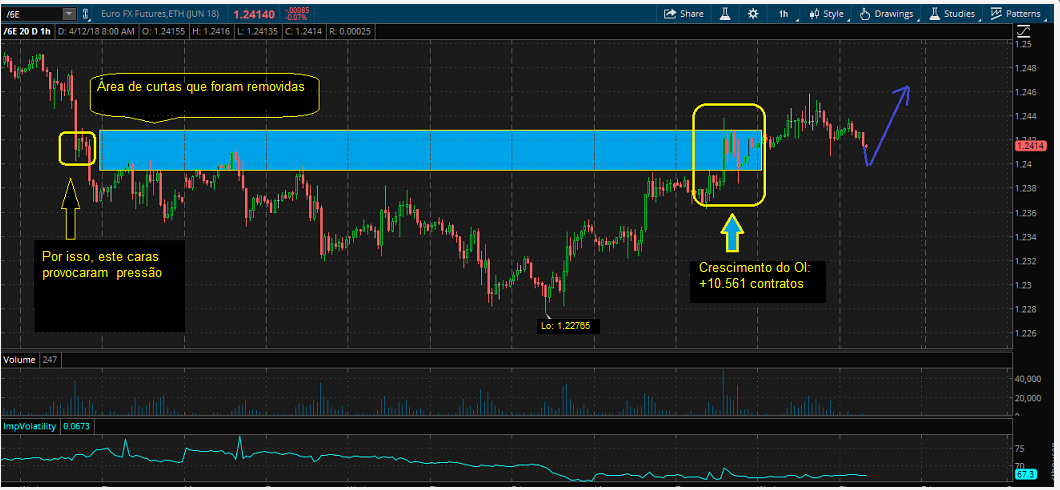Click the high value H: 1.2416
Viewport: 1060px width, 490px height.
coord(212,31)
